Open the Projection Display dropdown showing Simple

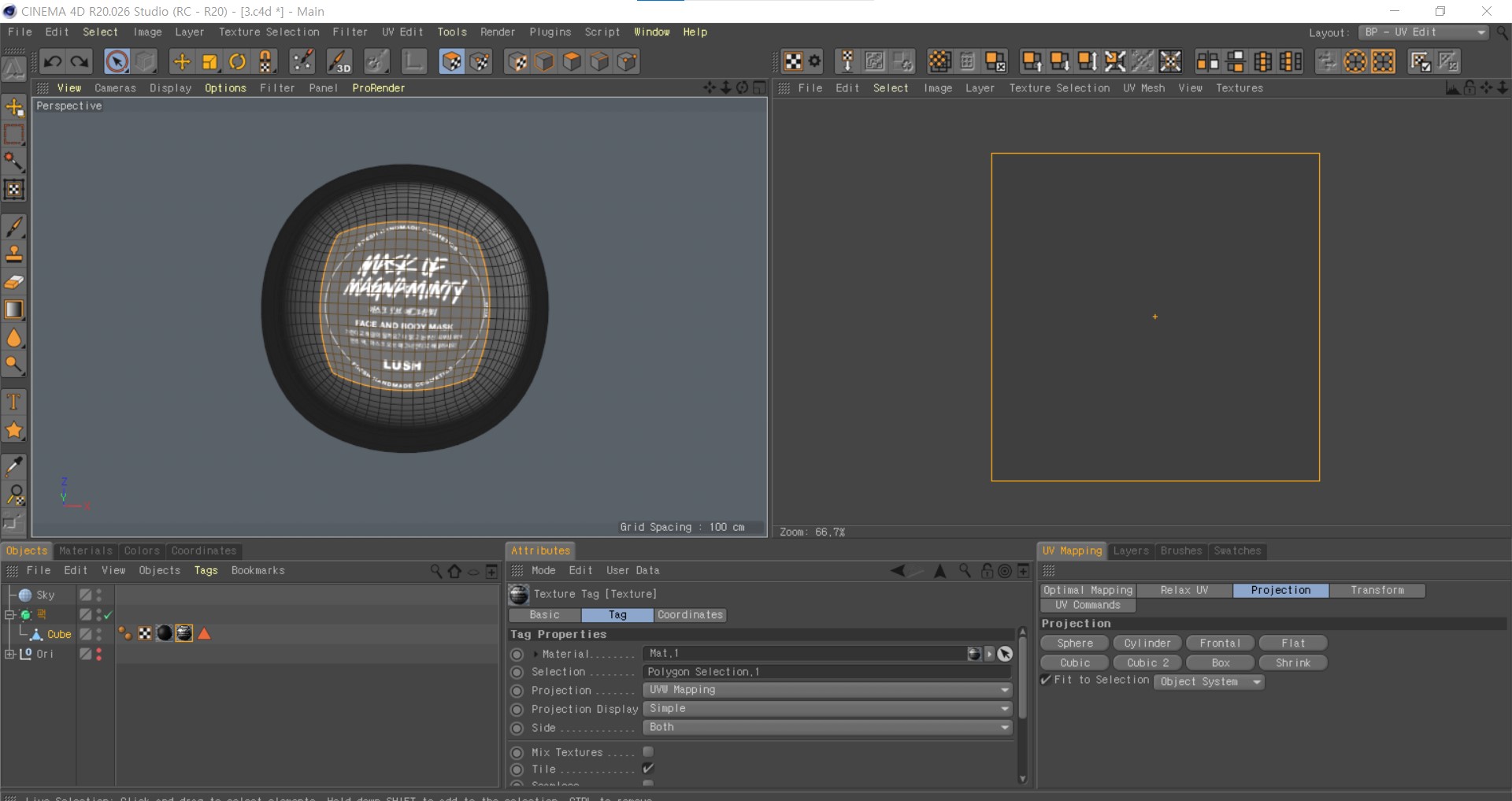click(828, 709)
